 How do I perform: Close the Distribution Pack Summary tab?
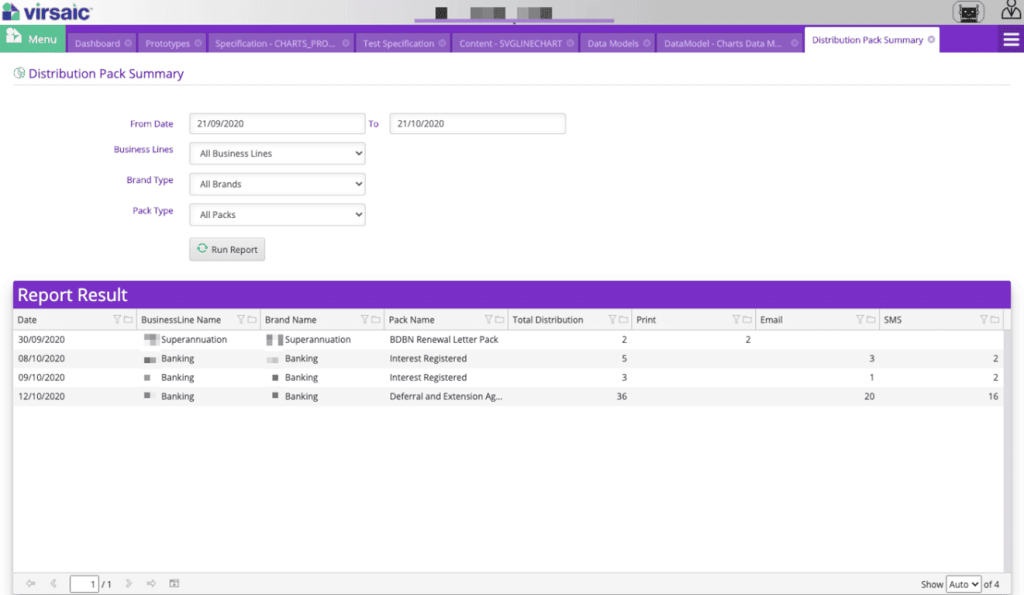[931, 40]
